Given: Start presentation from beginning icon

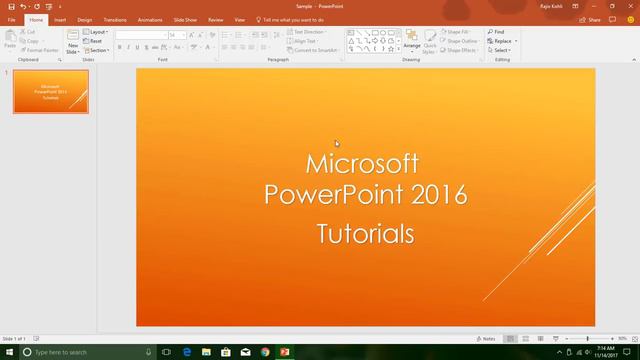Looking at the screenshot, I should click(49, 7).
